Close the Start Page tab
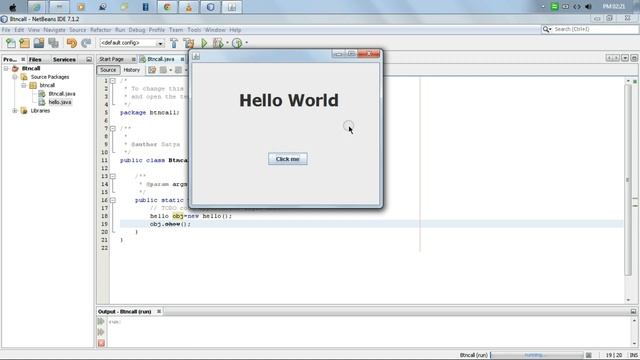640x360 pixels. 133,60
